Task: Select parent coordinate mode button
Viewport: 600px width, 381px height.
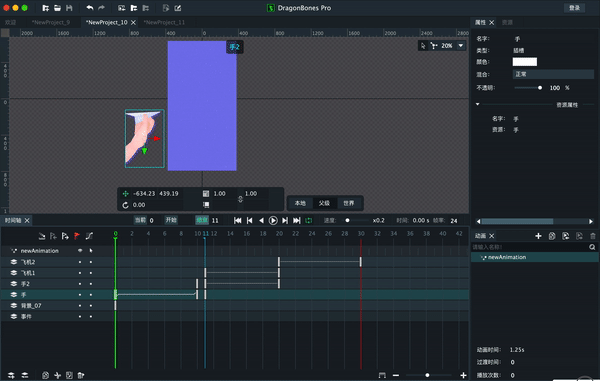Action: pos(324,203)
